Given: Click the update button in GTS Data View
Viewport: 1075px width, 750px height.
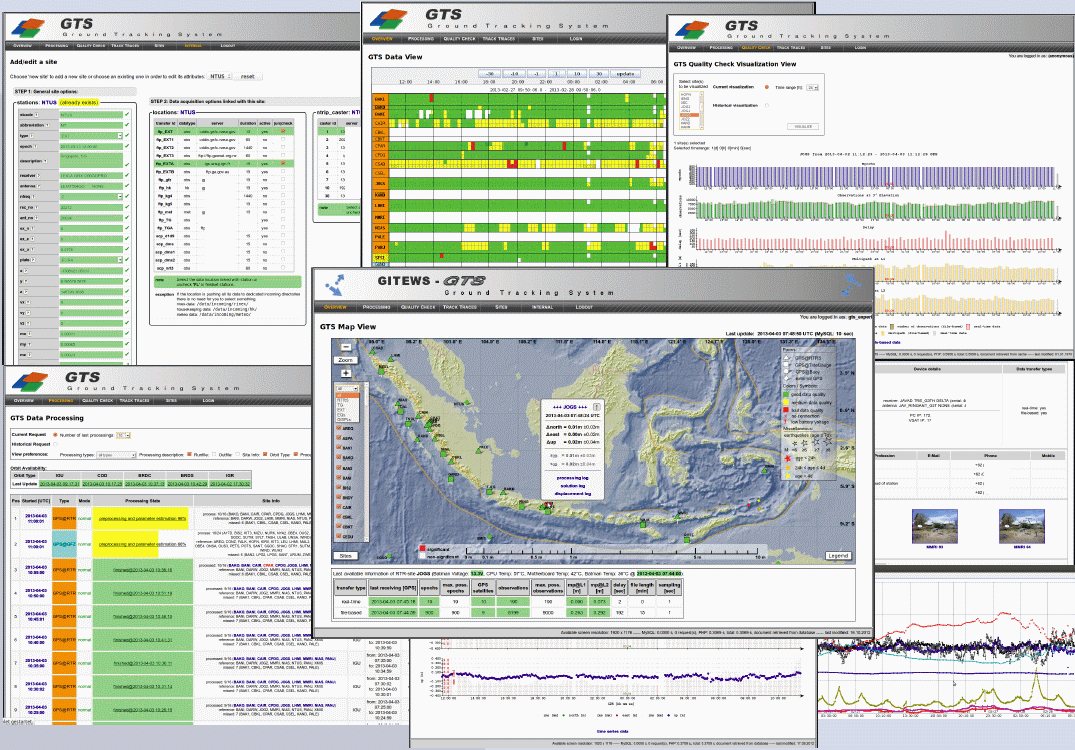Looking at the screenshot, I should point(624,74).
